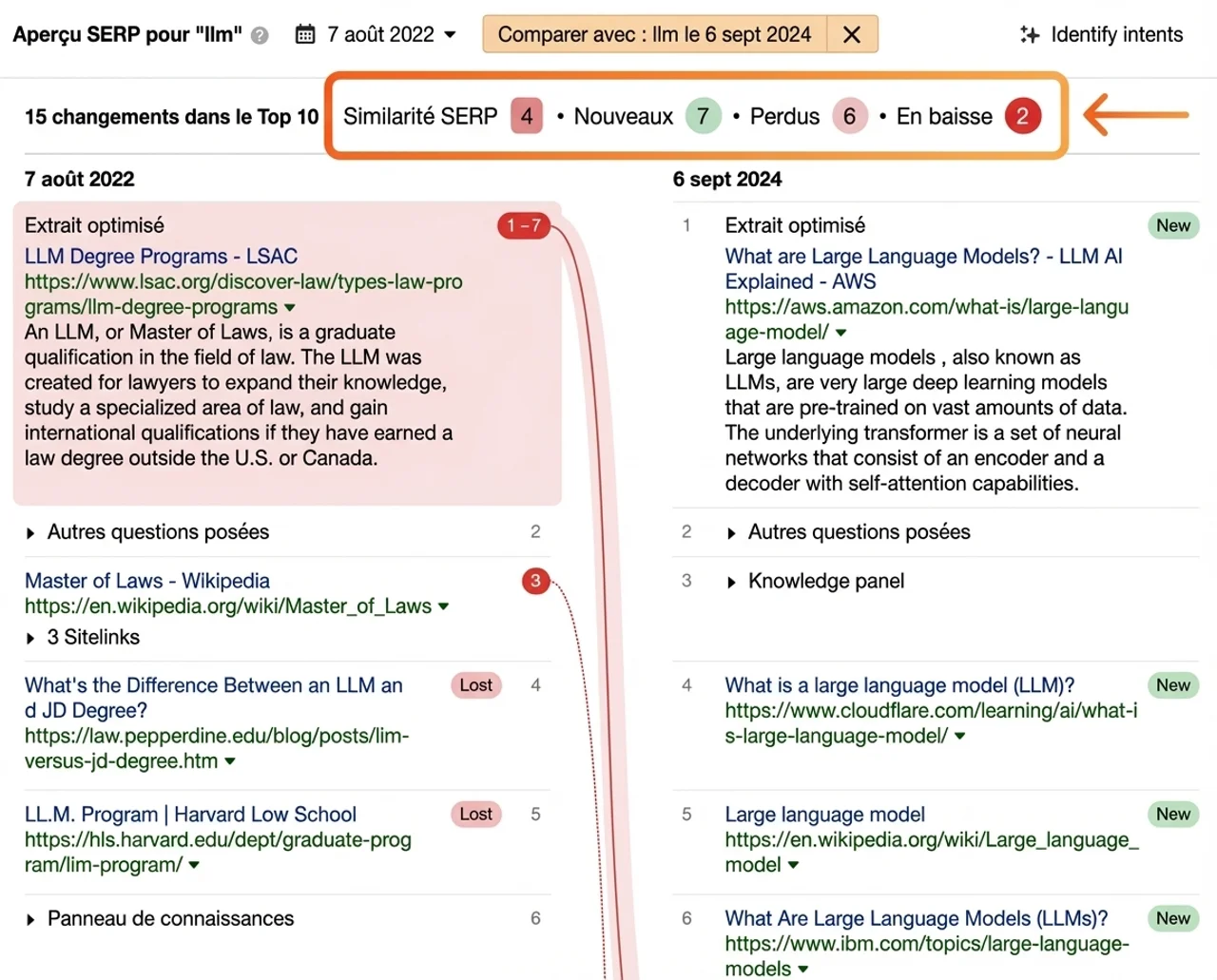Click the Identify intents sparkle icon
The height and width of the screenshot is (980, 1217).
tap(1029, 34)
